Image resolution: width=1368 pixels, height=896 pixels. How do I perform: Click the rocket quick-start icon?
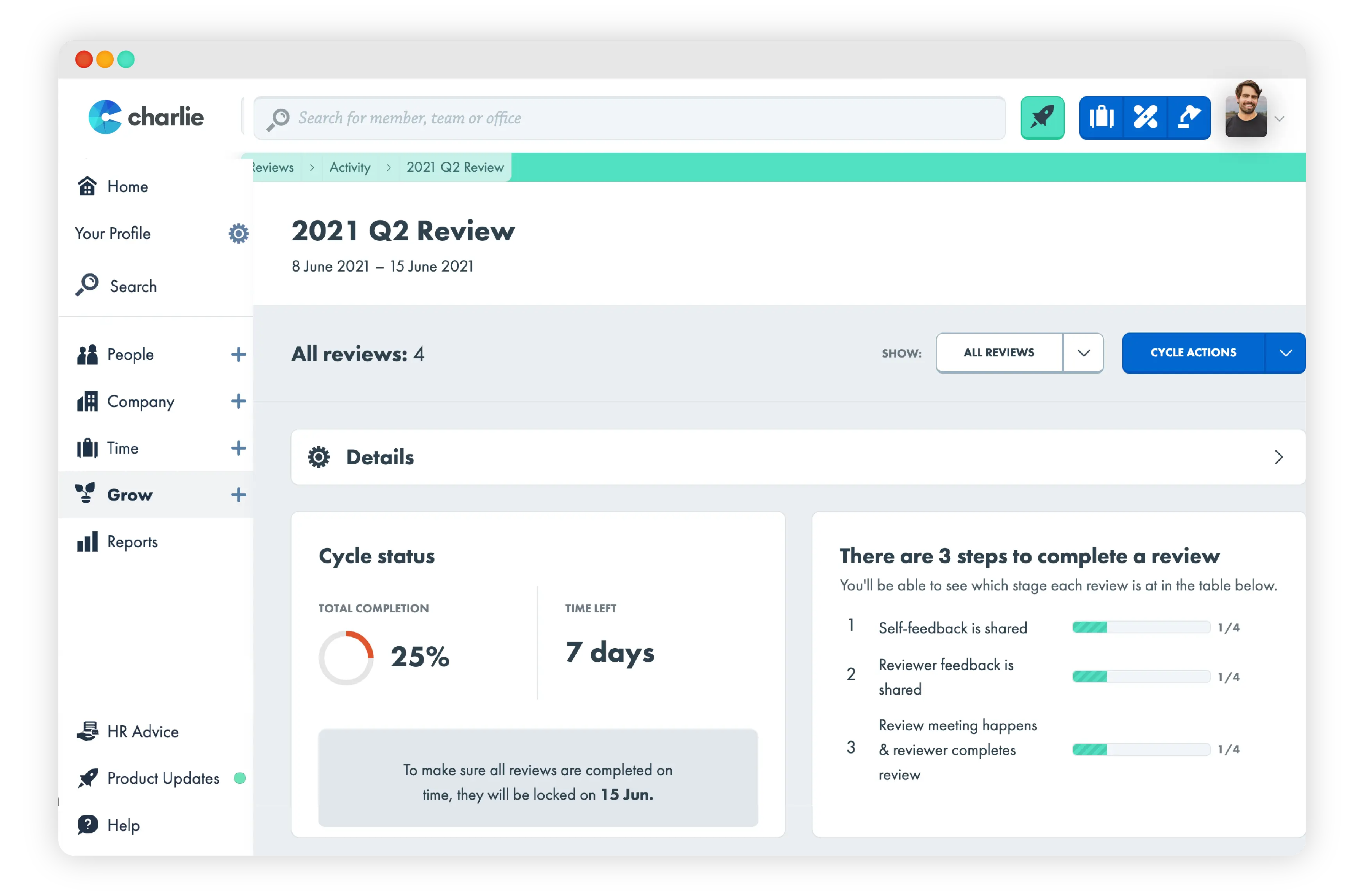coord(1043,118)
